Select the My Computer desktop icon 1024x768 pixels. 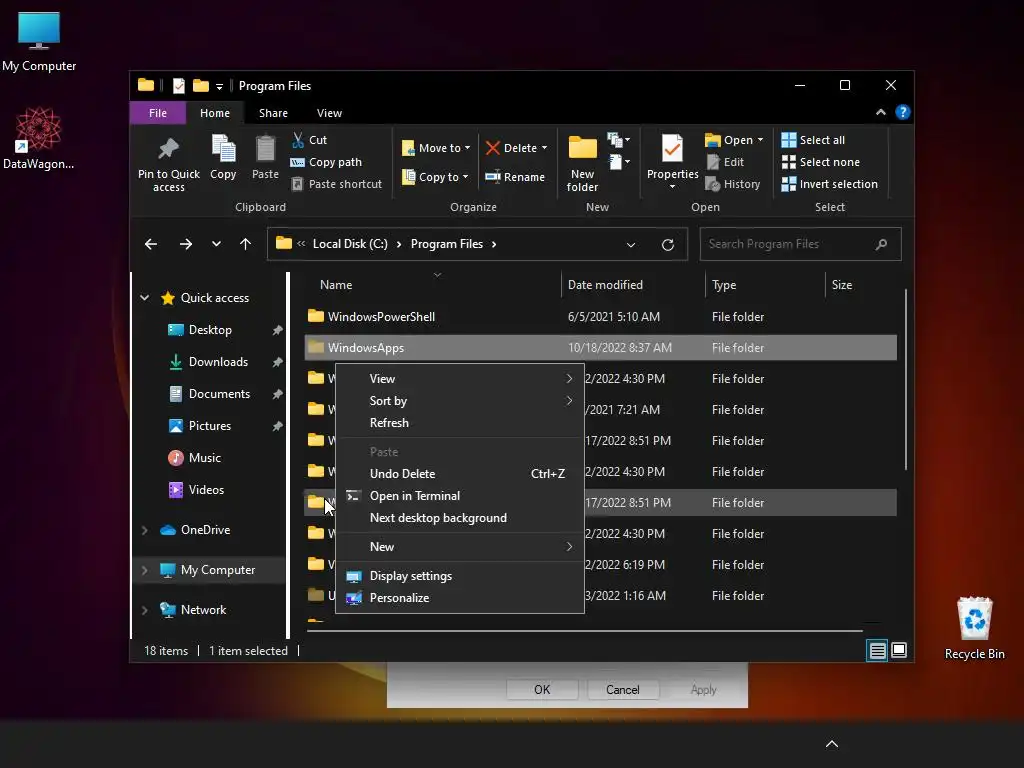click(39, 41)
